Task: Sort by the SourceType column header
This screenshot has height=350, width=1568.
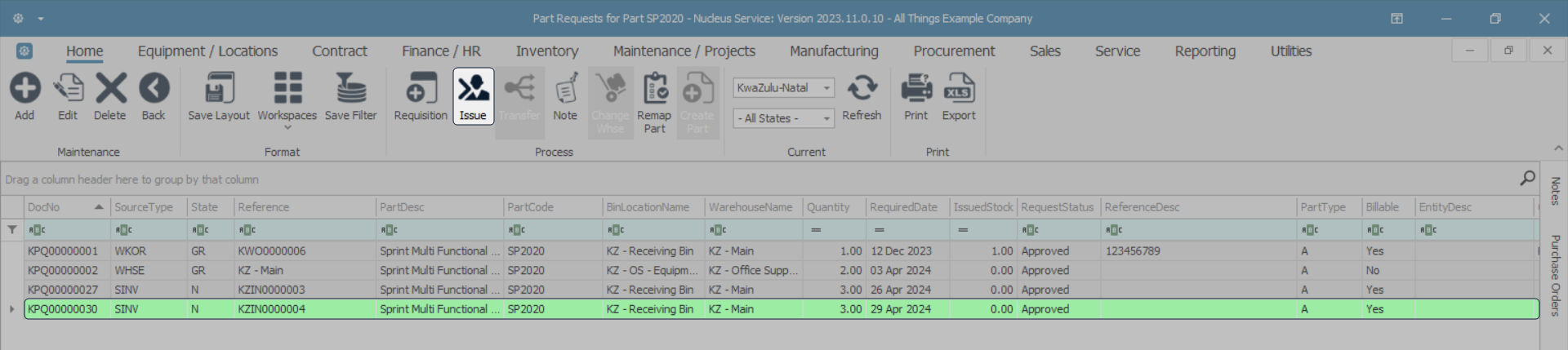Action: (149, 207)
